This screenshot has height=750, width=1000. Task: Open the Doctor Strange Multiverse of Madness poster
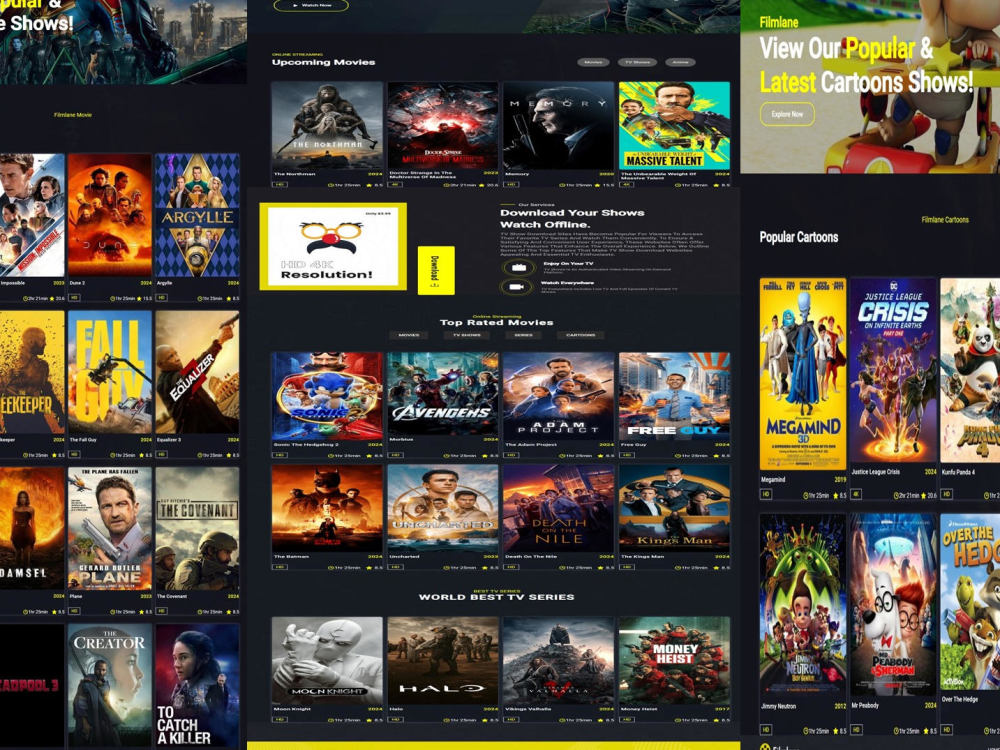[443, 126]
